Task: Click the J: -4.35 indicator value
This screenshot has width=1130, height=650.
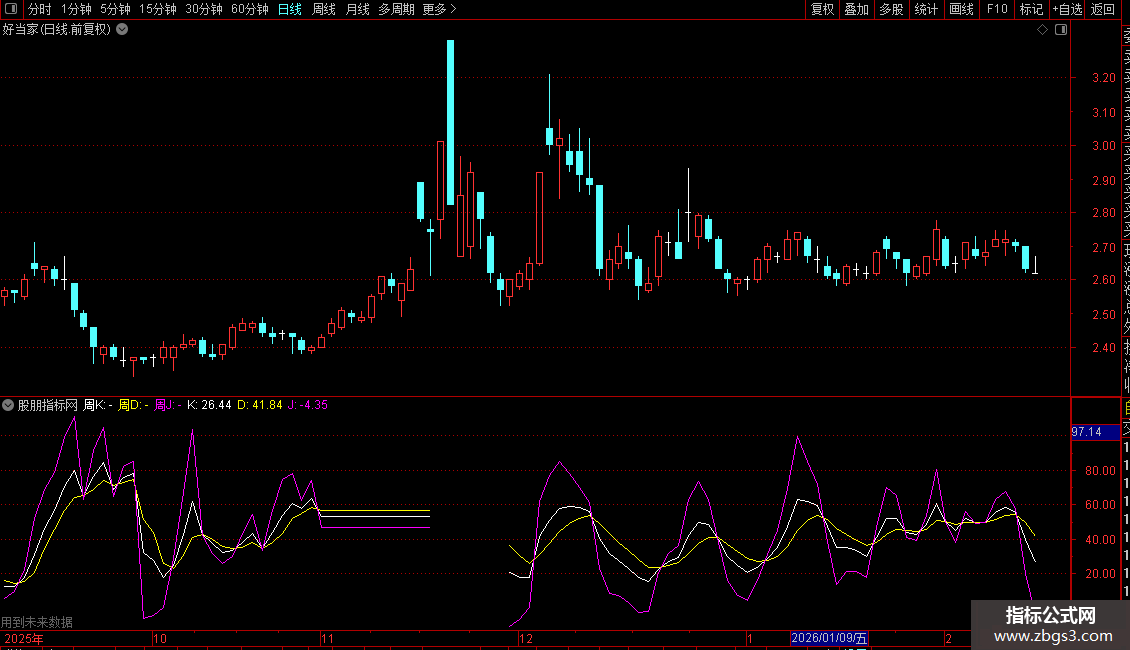Action: pyautogui.click(x=308, y=405)
